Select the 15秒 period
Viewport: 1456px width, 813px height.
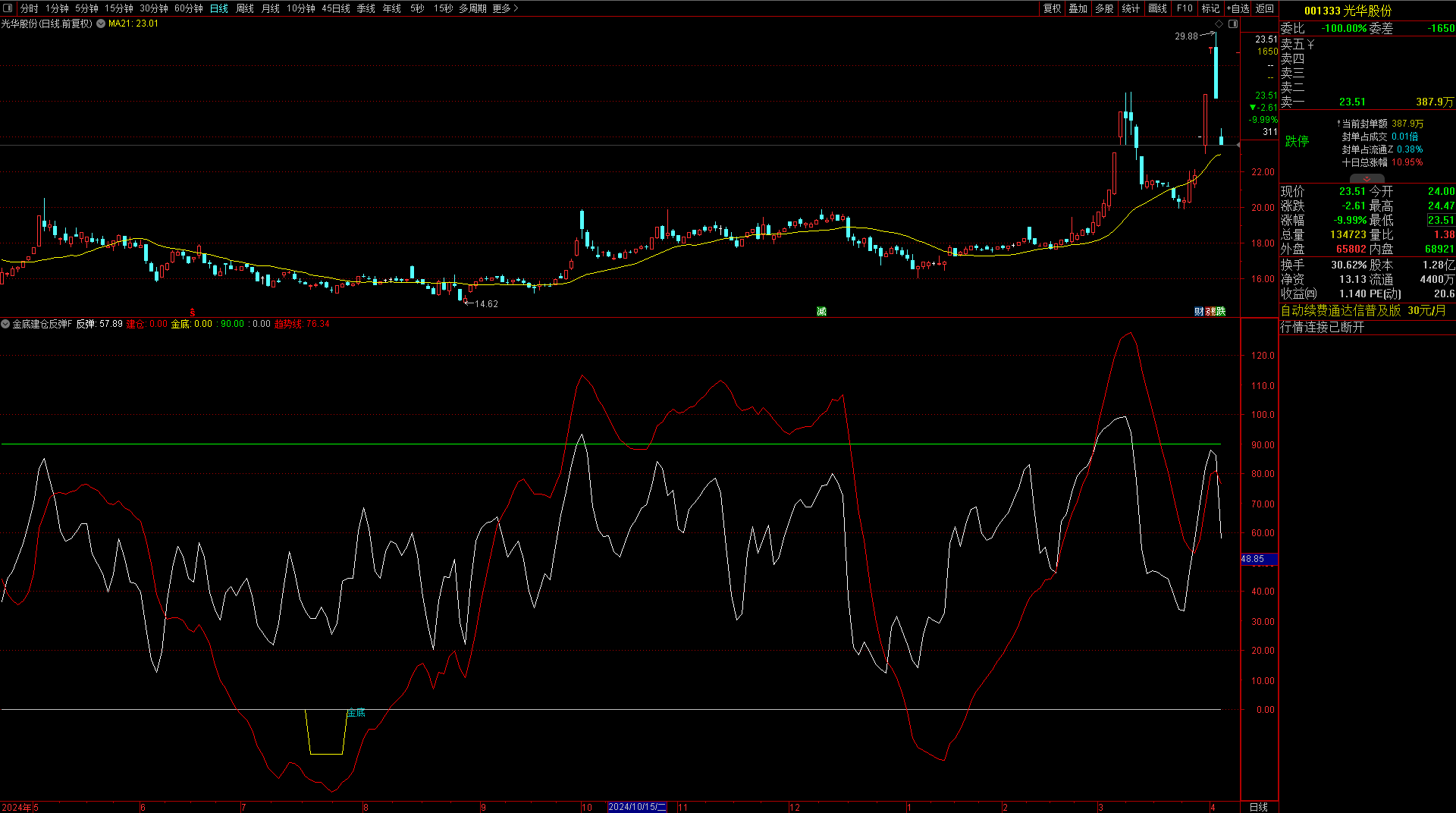click(444, 8)
